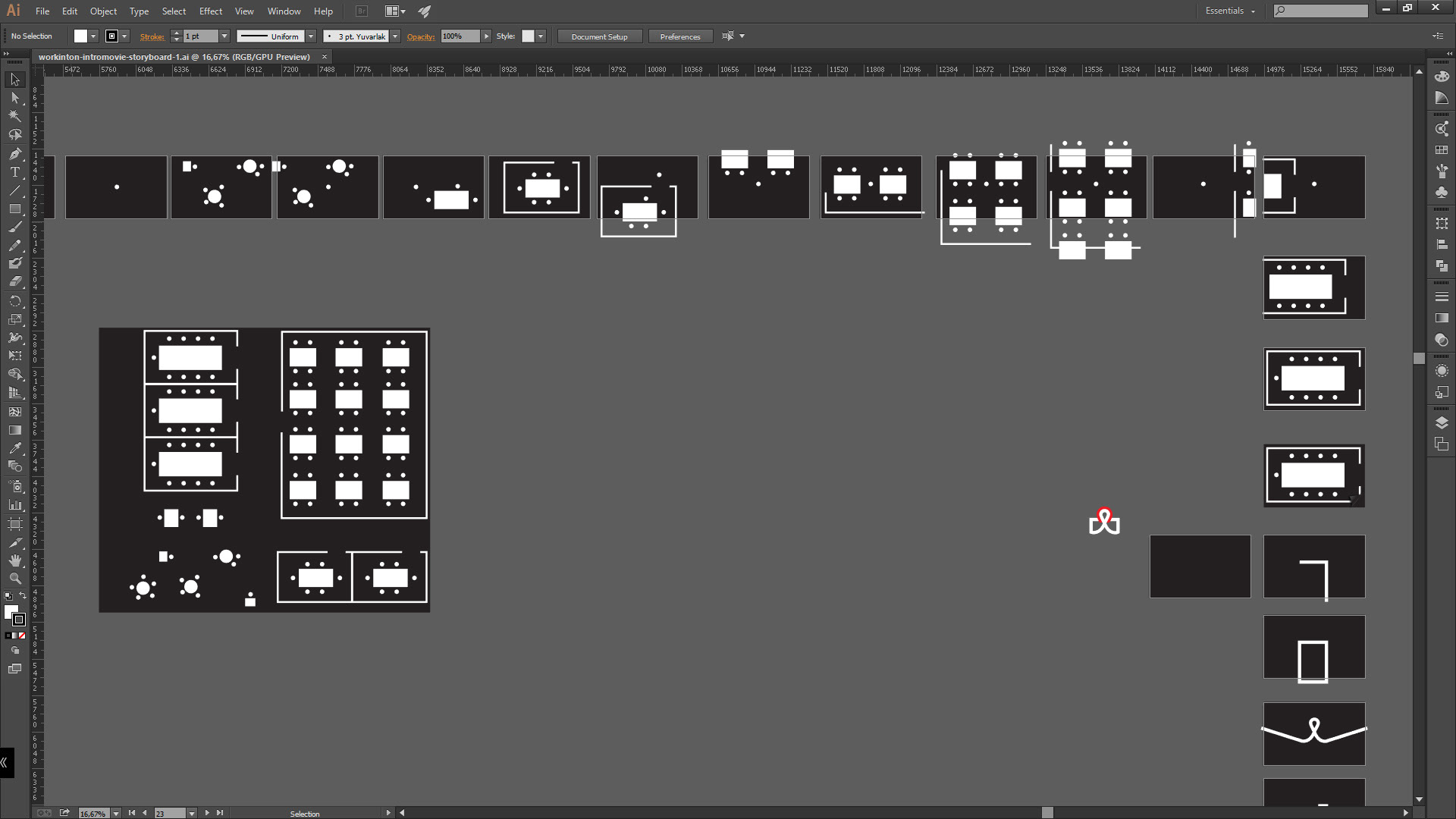Open the Object menu

tap(103, 11)
